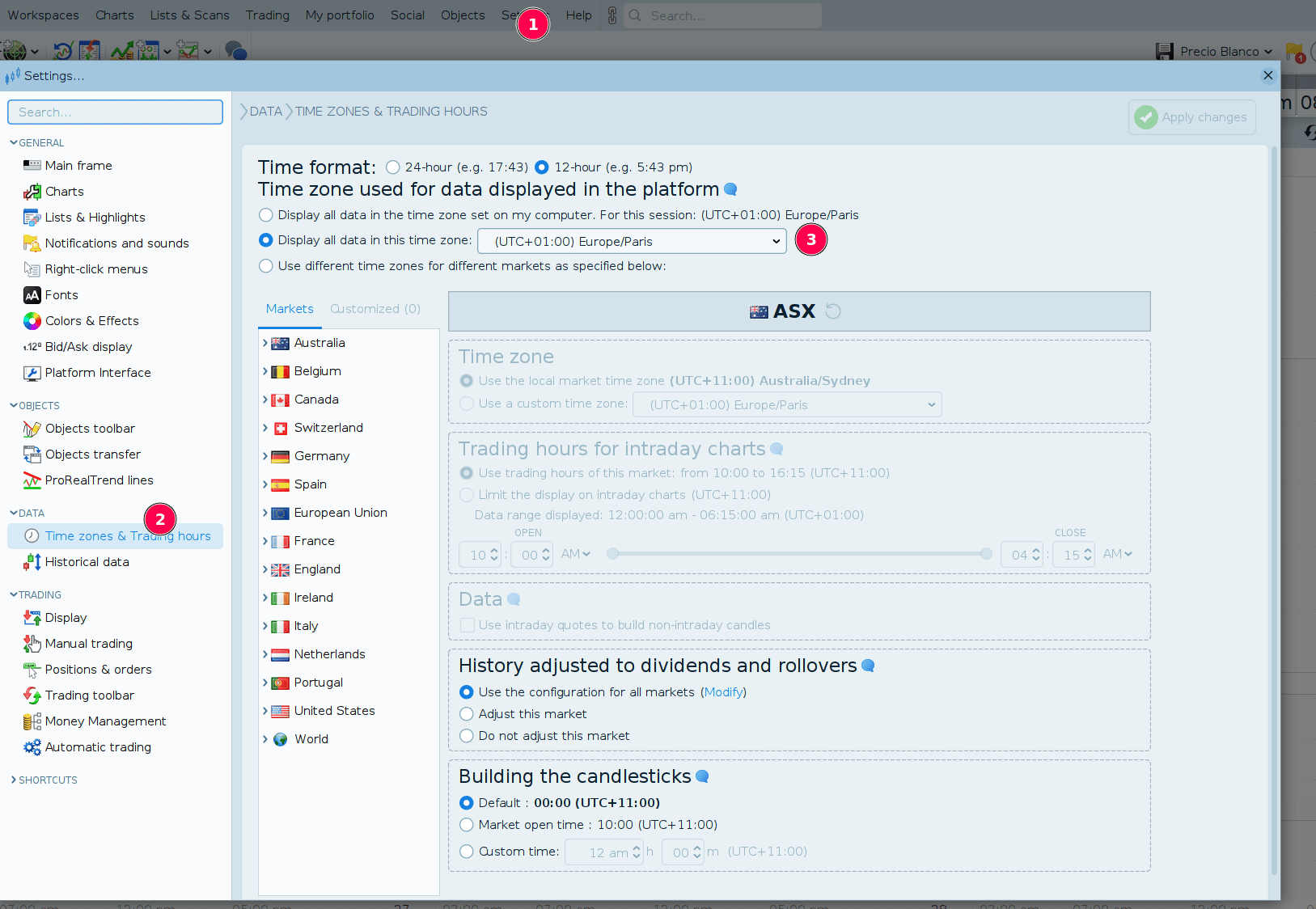Click the Automatic trading gears icon
The image size is (1316, 909).
tap(32, 747)
